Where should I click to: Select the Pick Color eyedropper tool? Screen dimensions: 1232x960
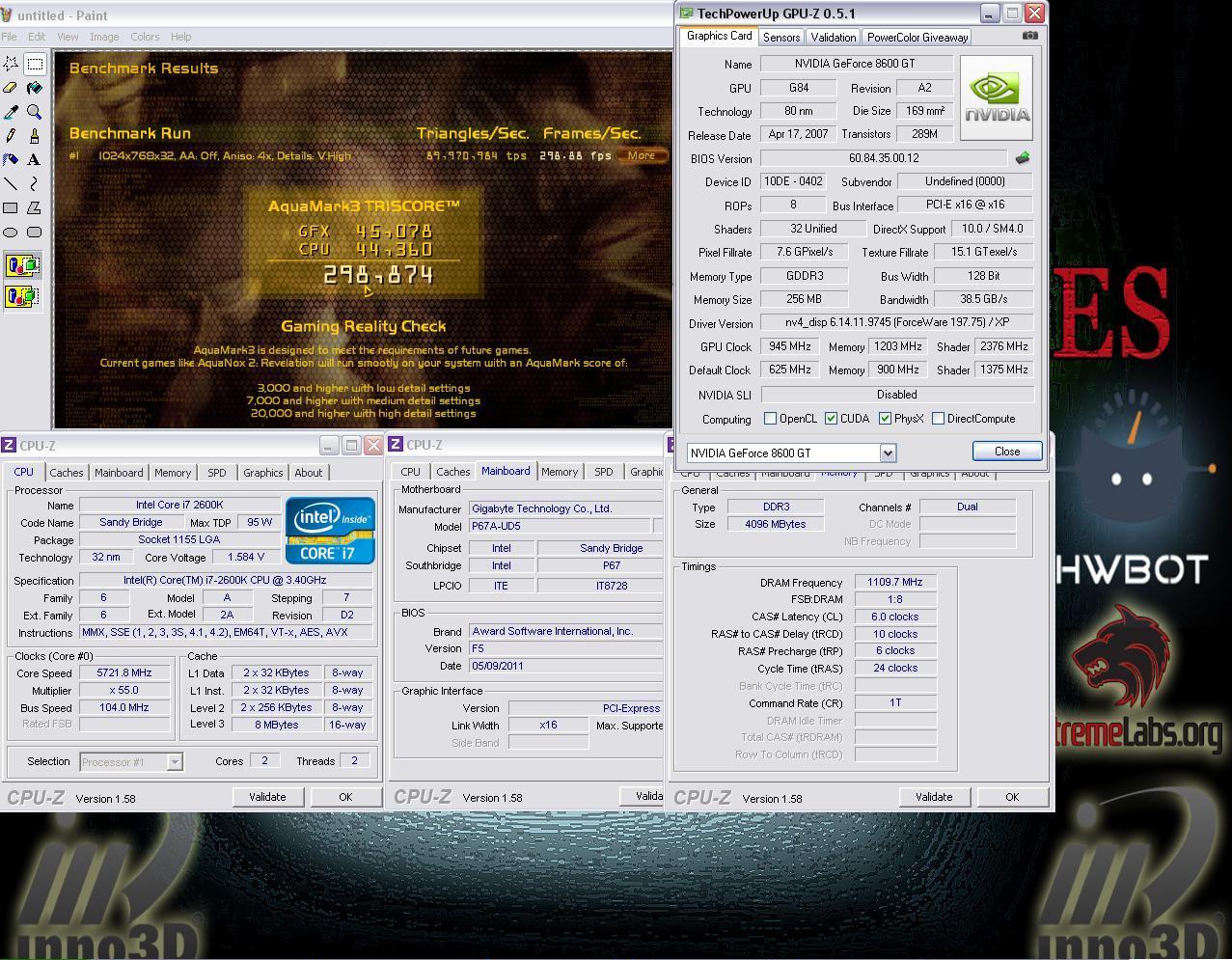tap(11, 112)
